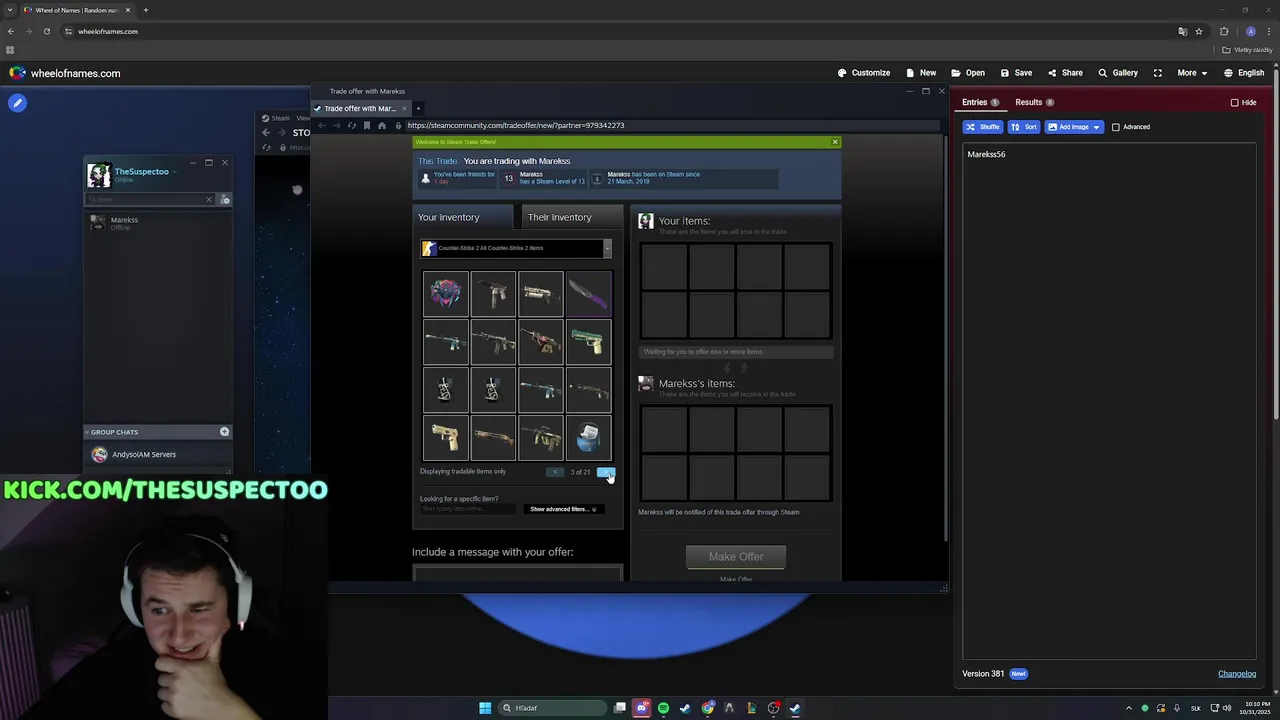Clear the friends search field

pos(209,200)
